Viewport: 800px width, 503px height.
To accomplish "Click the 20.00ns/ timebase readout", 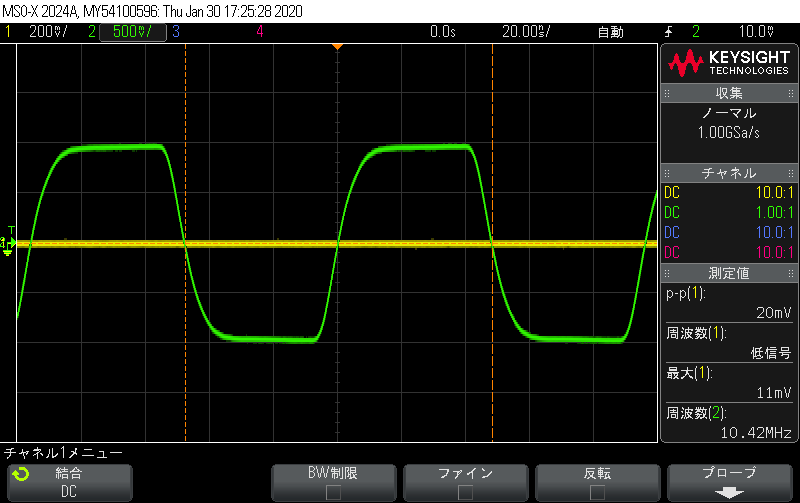I will 525,32.
